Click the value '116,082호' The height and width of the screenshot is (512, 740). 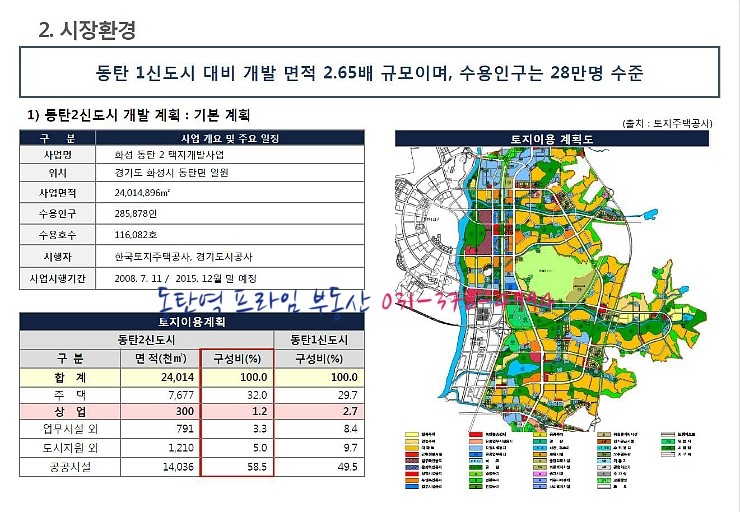(x=136, y=235)
